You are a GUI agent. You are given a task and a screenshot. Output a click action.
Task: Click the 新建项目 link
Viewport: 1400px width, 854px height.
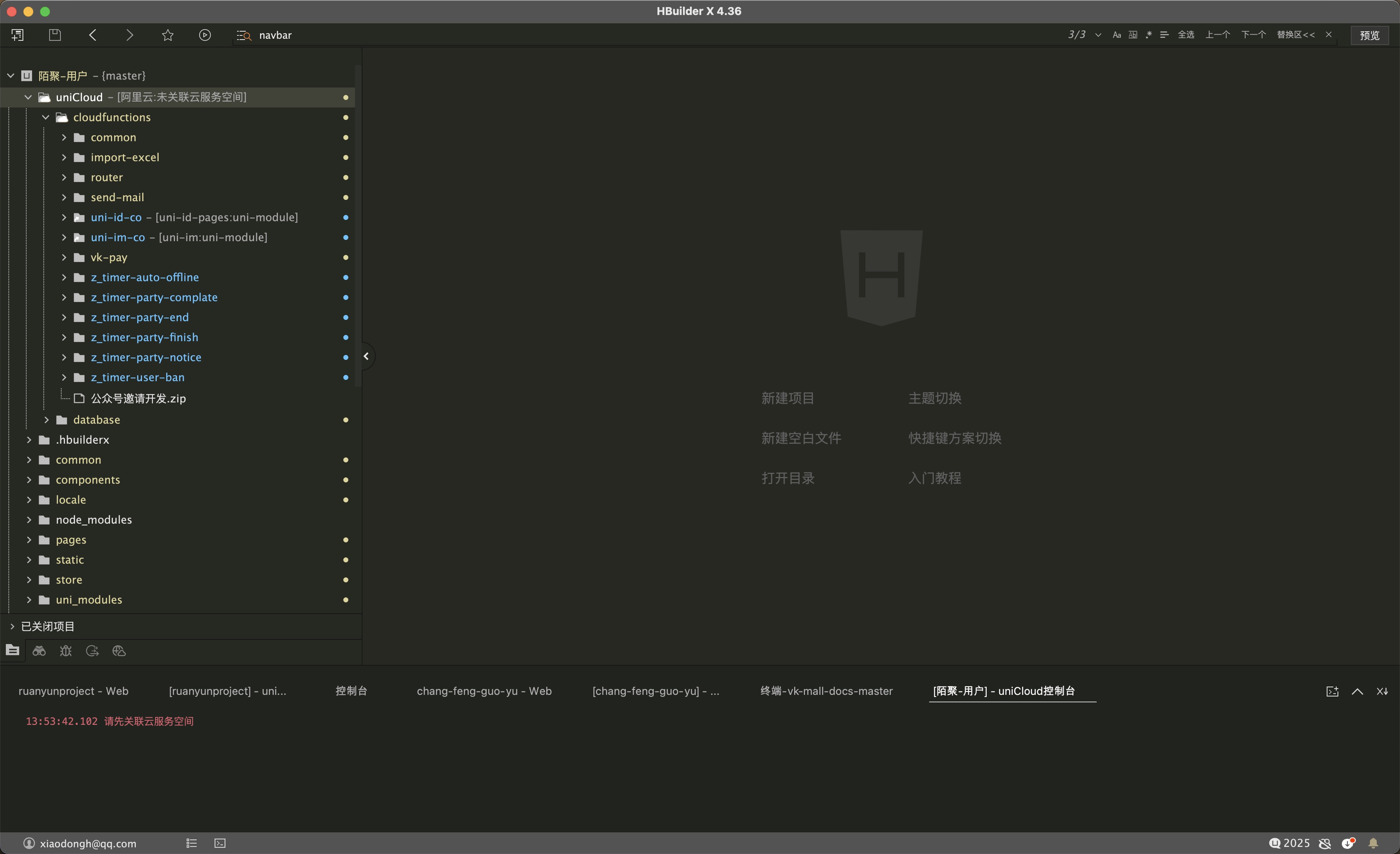(x=787, y=398)
